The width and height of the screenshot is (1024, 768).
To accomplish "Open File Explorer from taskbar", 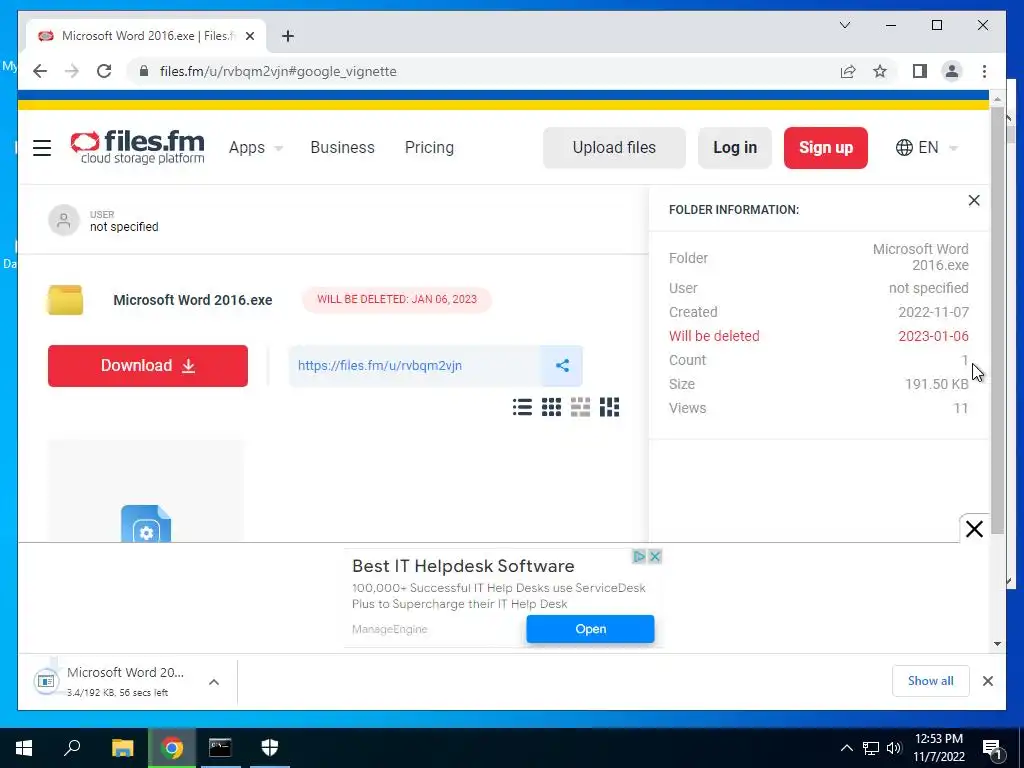I will pyautogui.click(x=122, y=748).
